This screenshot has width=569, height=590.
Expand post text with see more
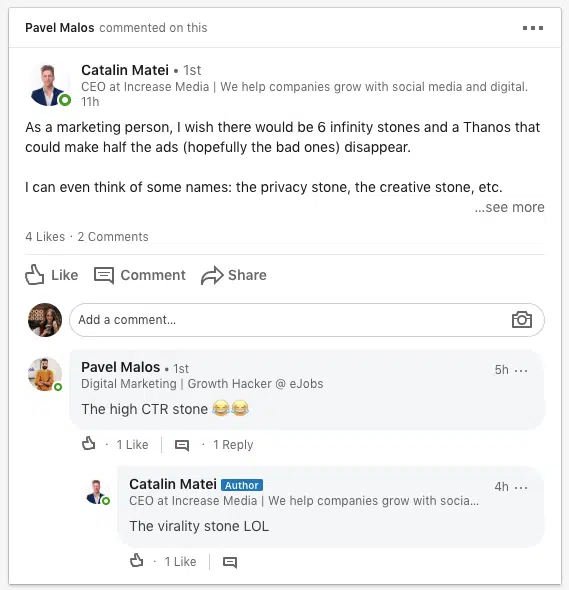(509, 207)
